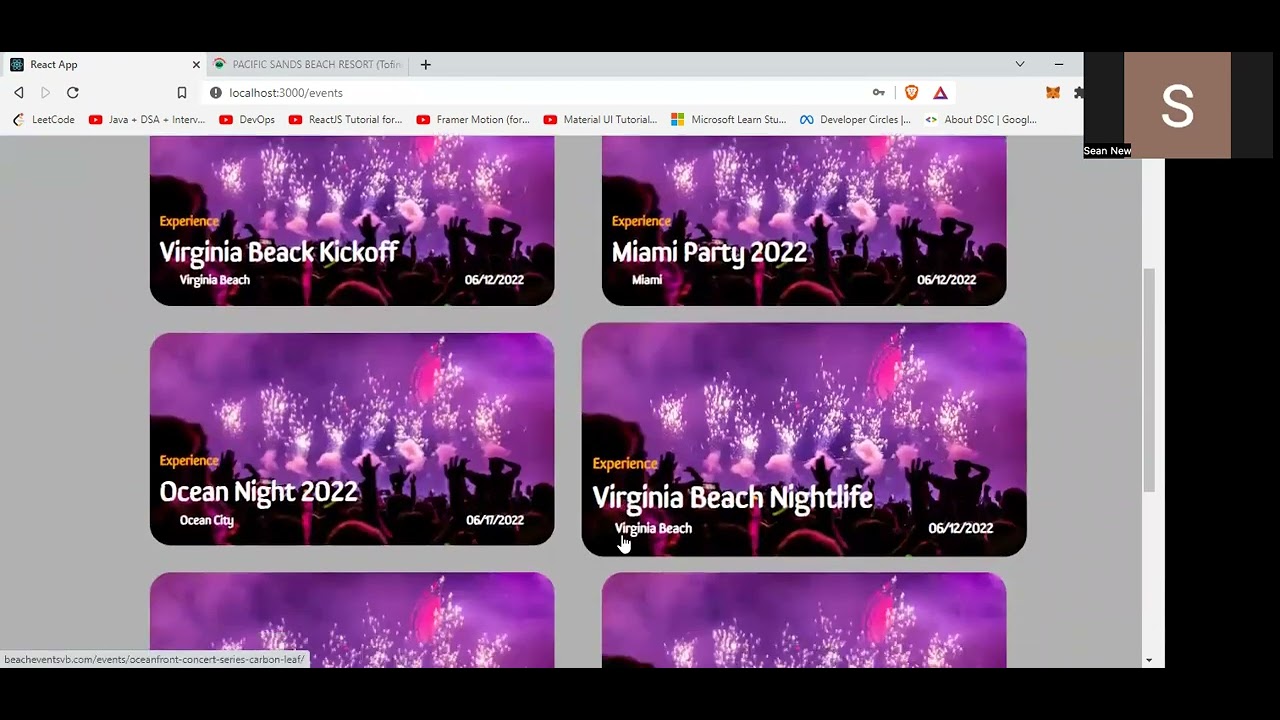Open the Virginia Beach Nightlife event card
Image resolution: width=1280 pixels, height=720 pixels.
804,439
